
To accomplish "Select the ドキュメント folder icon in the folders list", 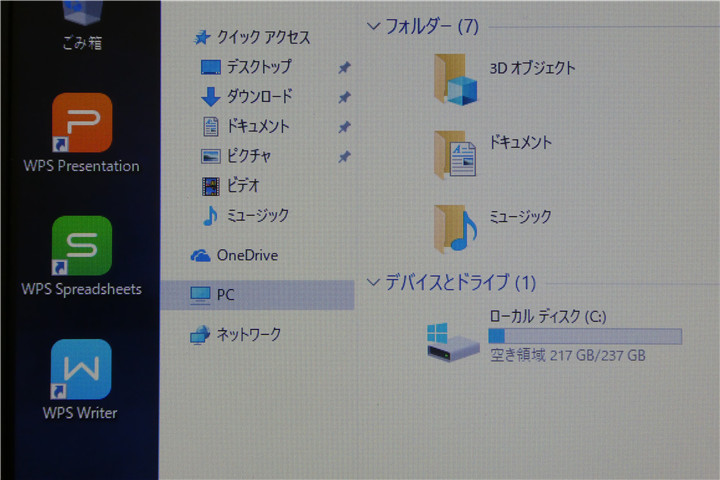I will coord(455,155).
